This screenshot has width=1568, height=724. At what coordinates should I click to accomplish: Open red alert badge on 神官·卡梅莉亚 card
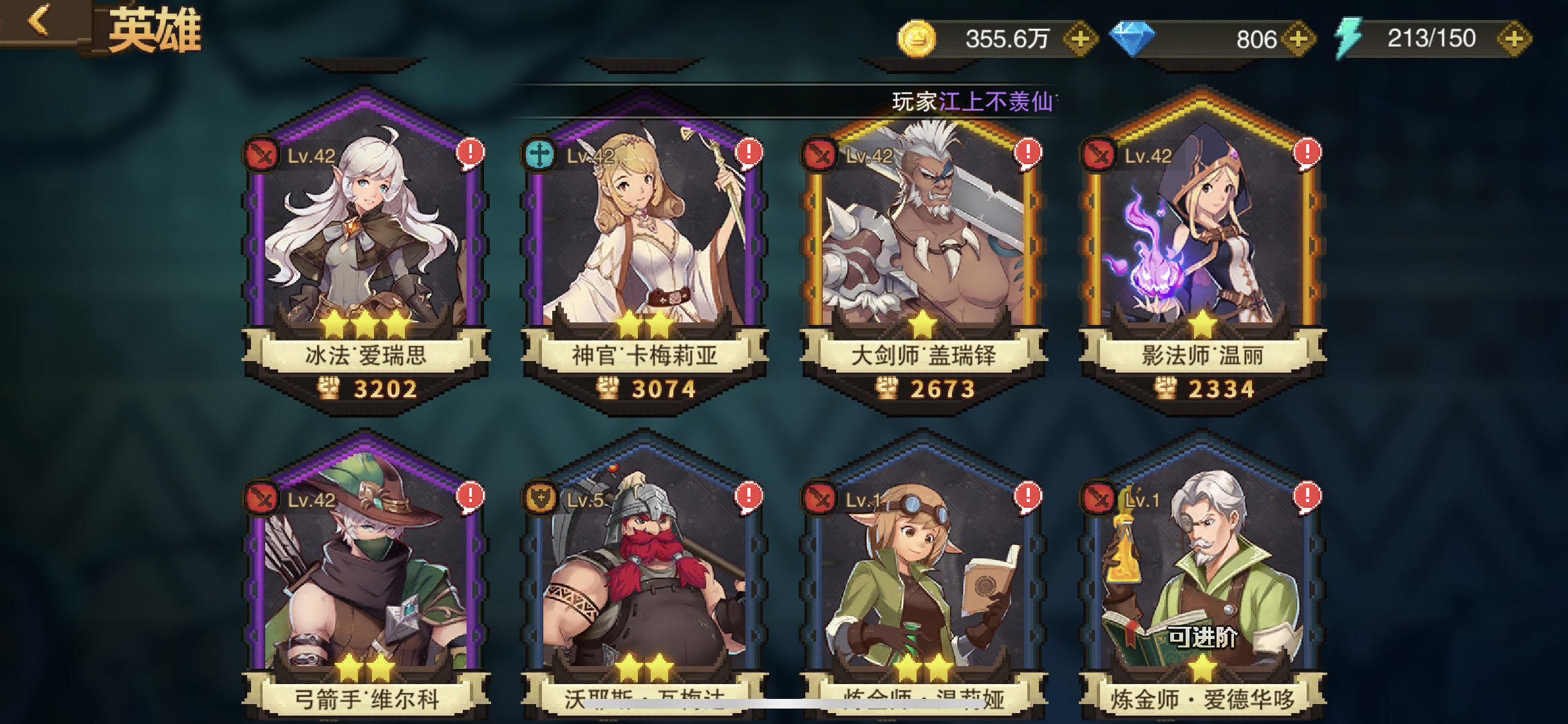coord(749,154)
